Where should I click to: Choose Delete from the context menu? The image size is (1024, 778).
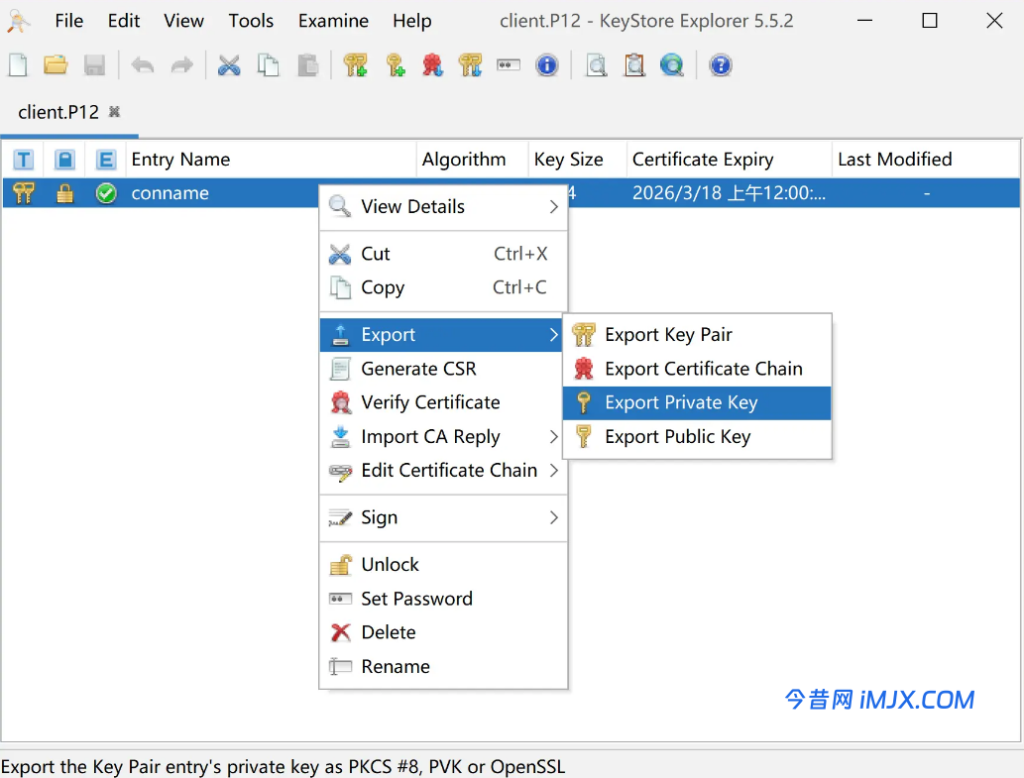(x=443, y=632)
